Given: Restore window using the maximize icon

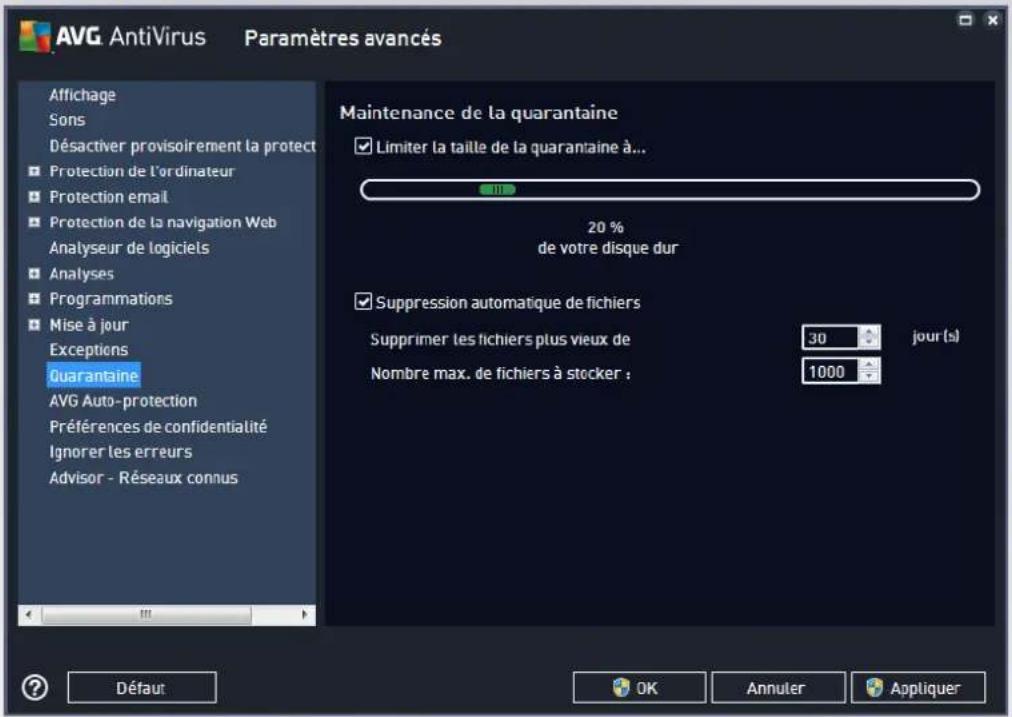Looking at the screenshot, I should pyautogui.click(x=966, y=20).
